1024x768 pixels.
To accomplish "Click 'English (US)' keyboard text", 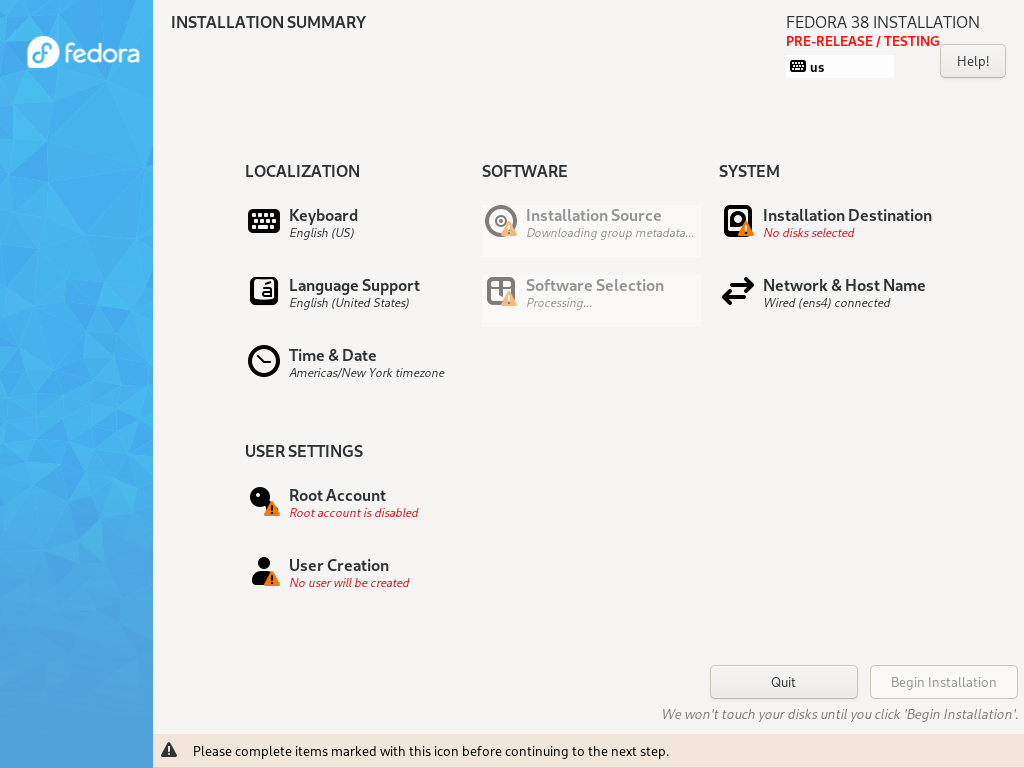I will pos(322,233).
